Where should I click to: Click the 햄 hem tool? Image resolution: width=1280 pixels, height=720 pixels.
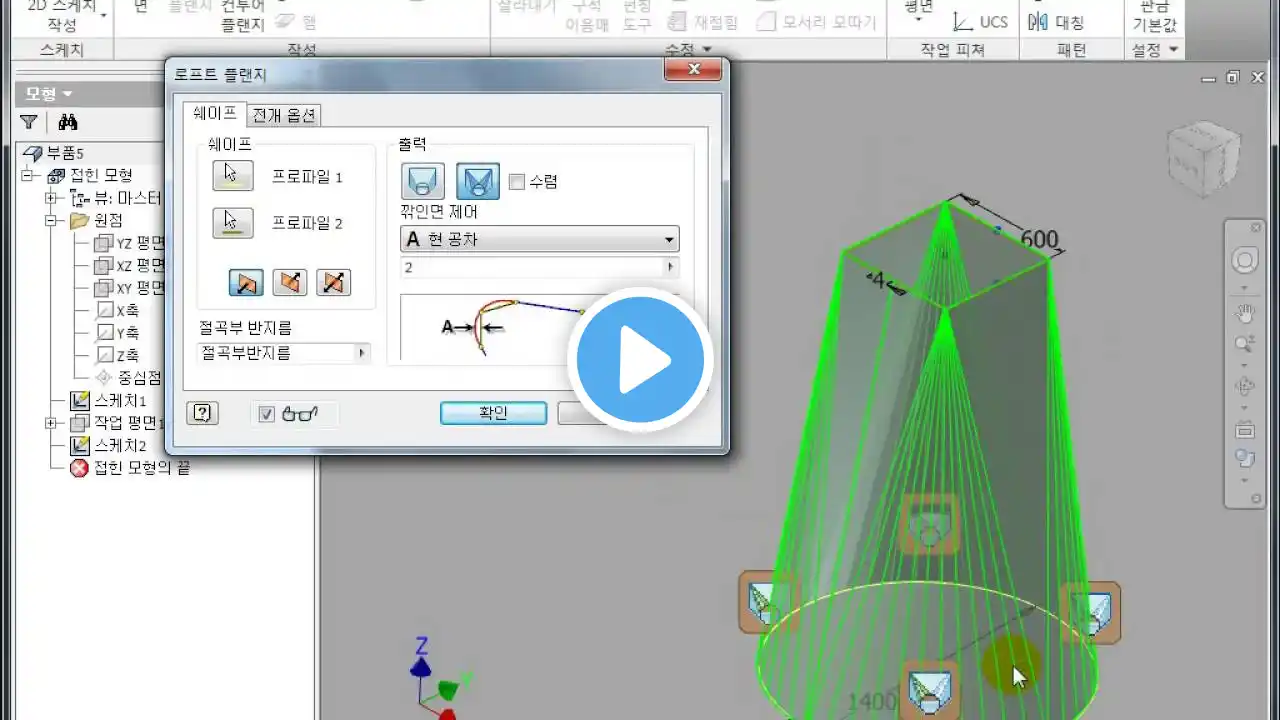[x=296, y=22]
